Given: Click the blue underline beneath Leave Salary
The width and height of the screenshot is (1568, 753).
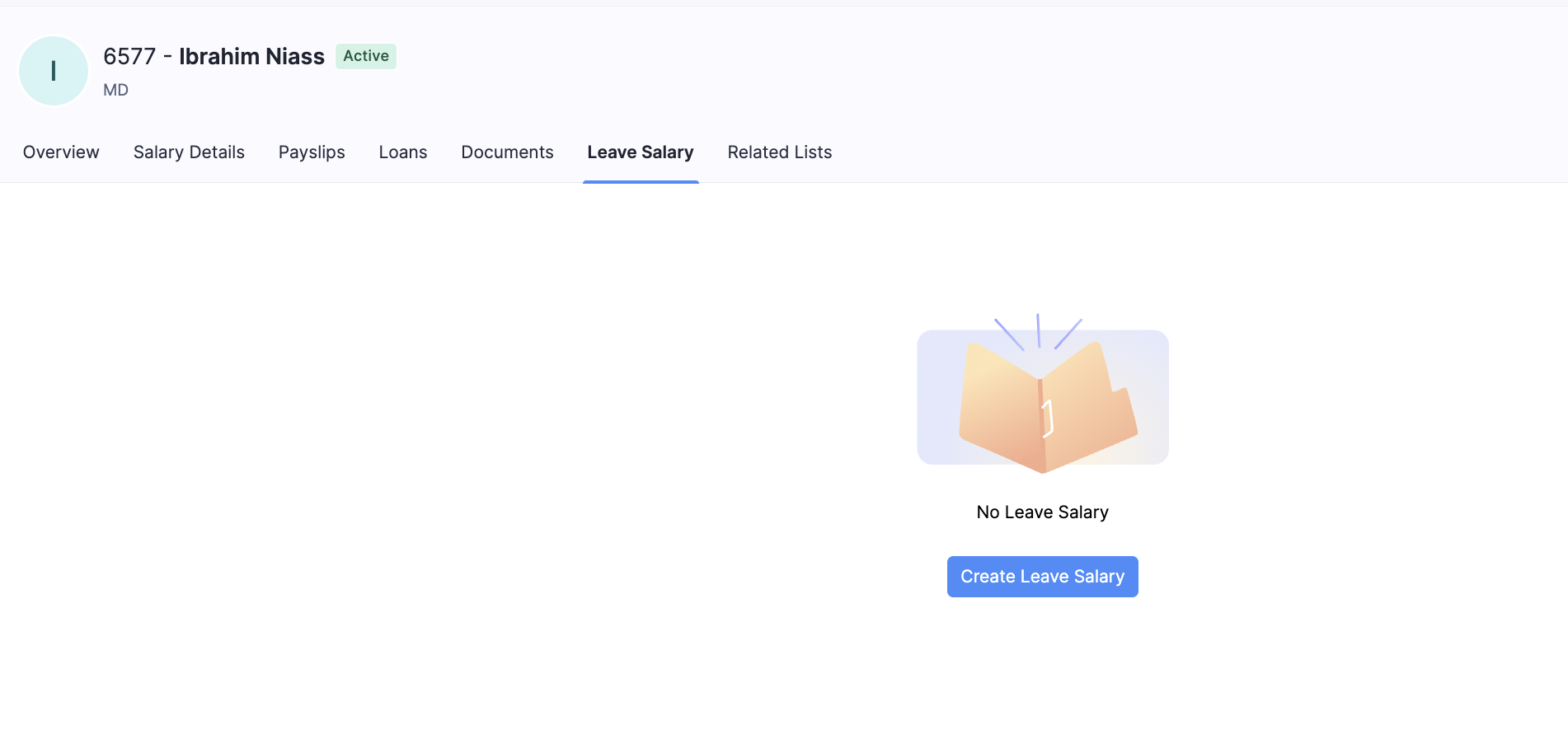Looking at the screenshot, I should point(641,181).
